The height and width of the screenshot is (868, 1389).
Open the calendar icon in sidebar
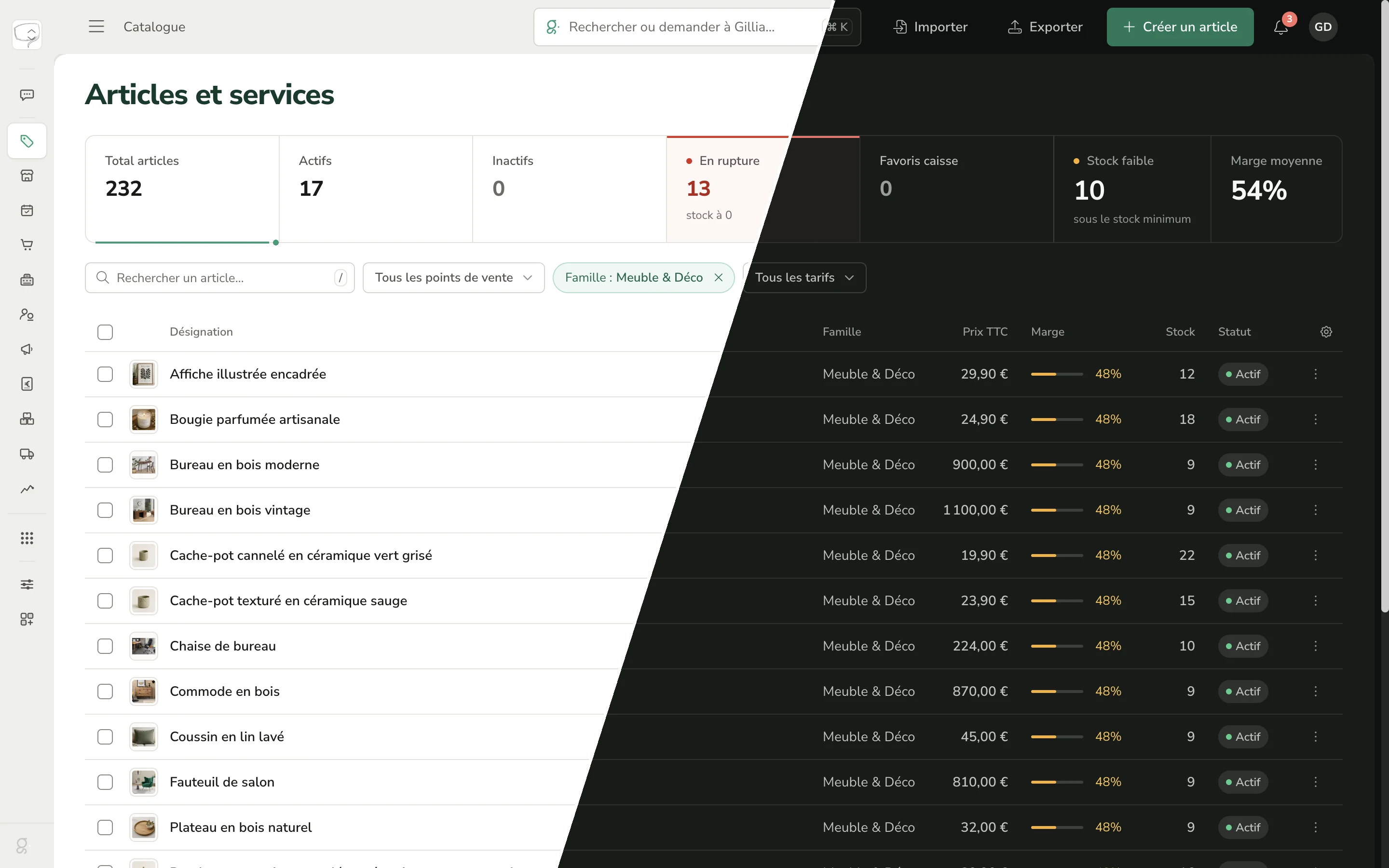27,210
